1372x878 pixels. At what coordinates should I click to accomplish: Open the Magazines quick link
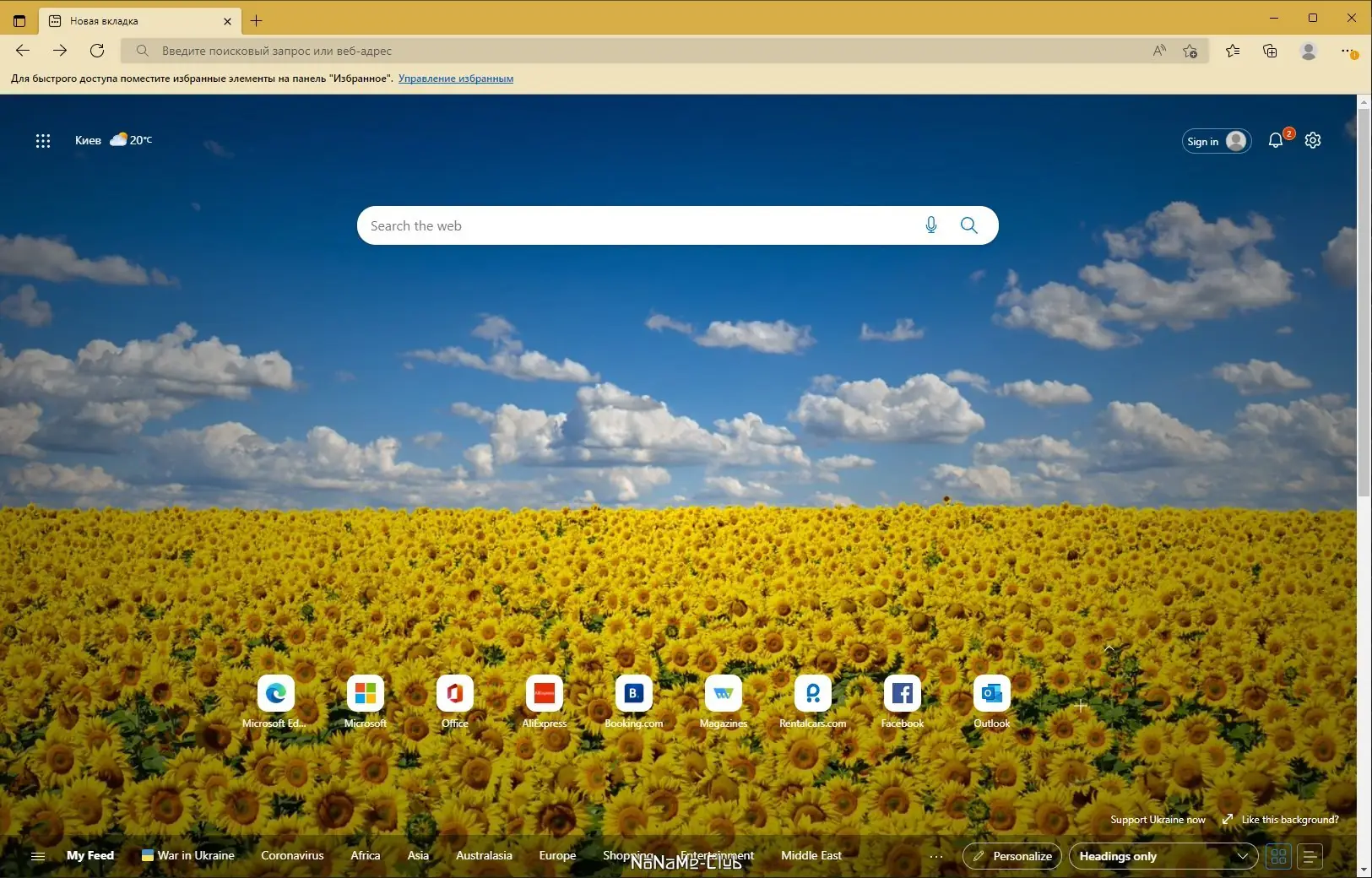point(723,701)
